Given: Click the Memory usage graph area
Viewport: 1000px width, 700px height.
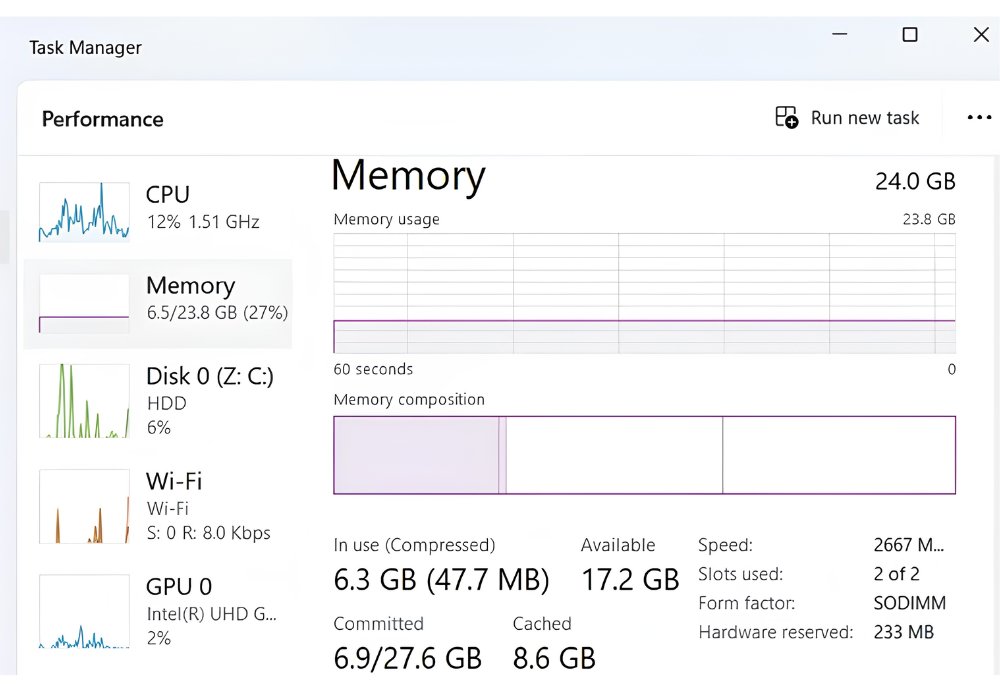Looking at the screenshot, I should coord(644,293).
